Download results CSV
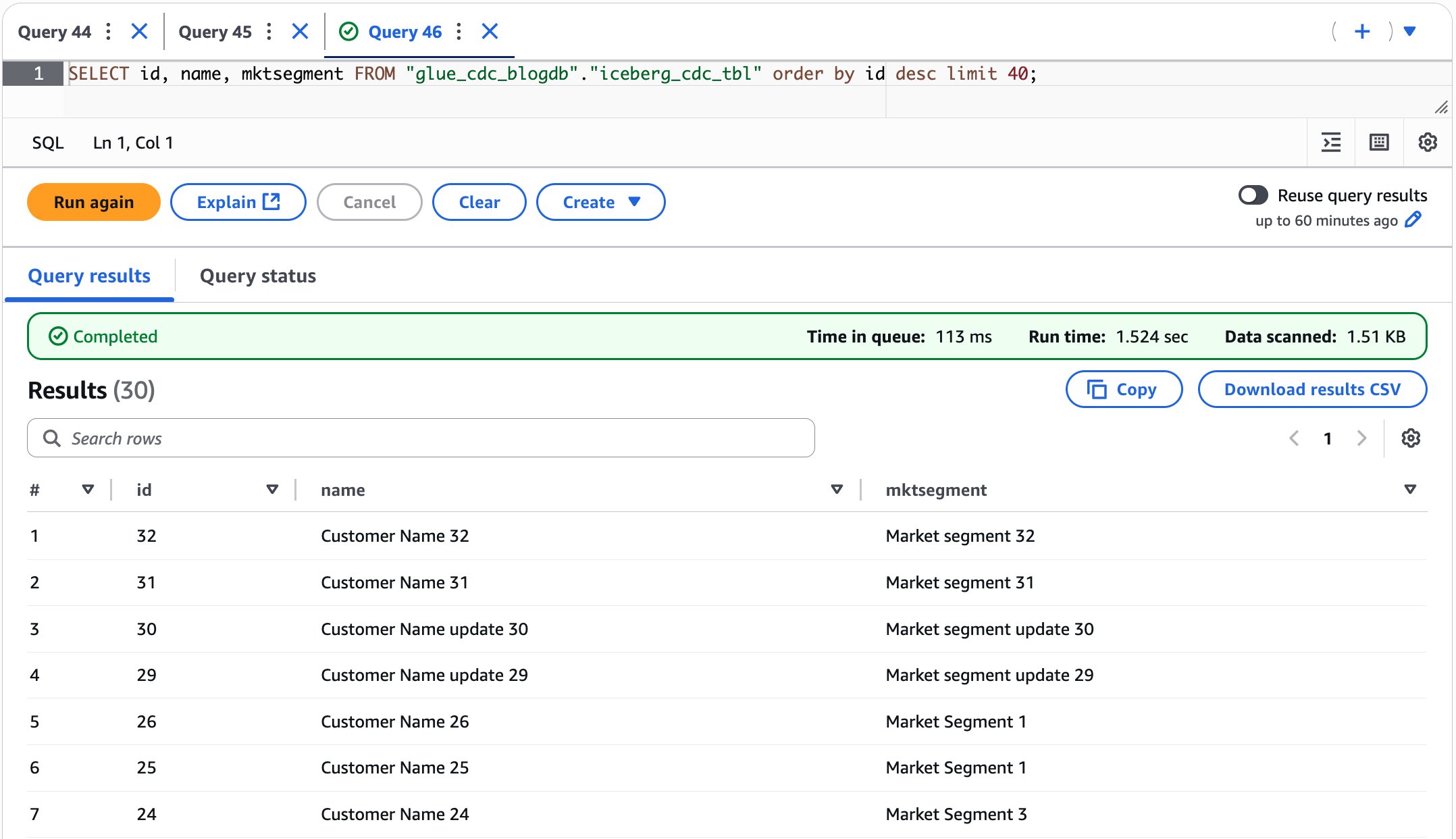Screen dimensions: 1456x839 click(1311, 390)
